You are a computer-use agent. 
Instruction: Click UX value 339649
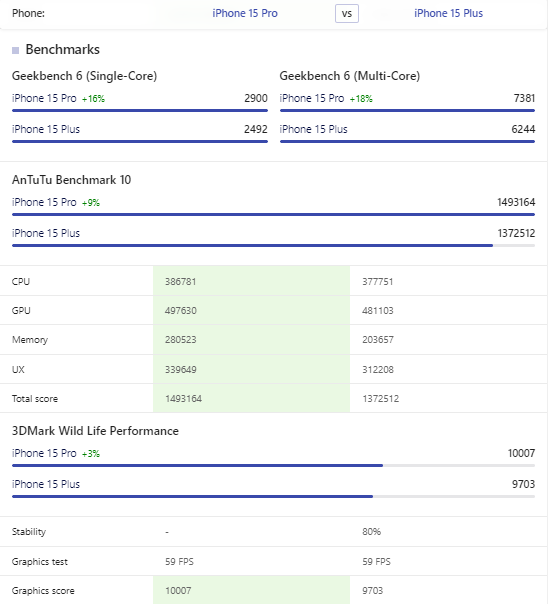coord(181,370)
